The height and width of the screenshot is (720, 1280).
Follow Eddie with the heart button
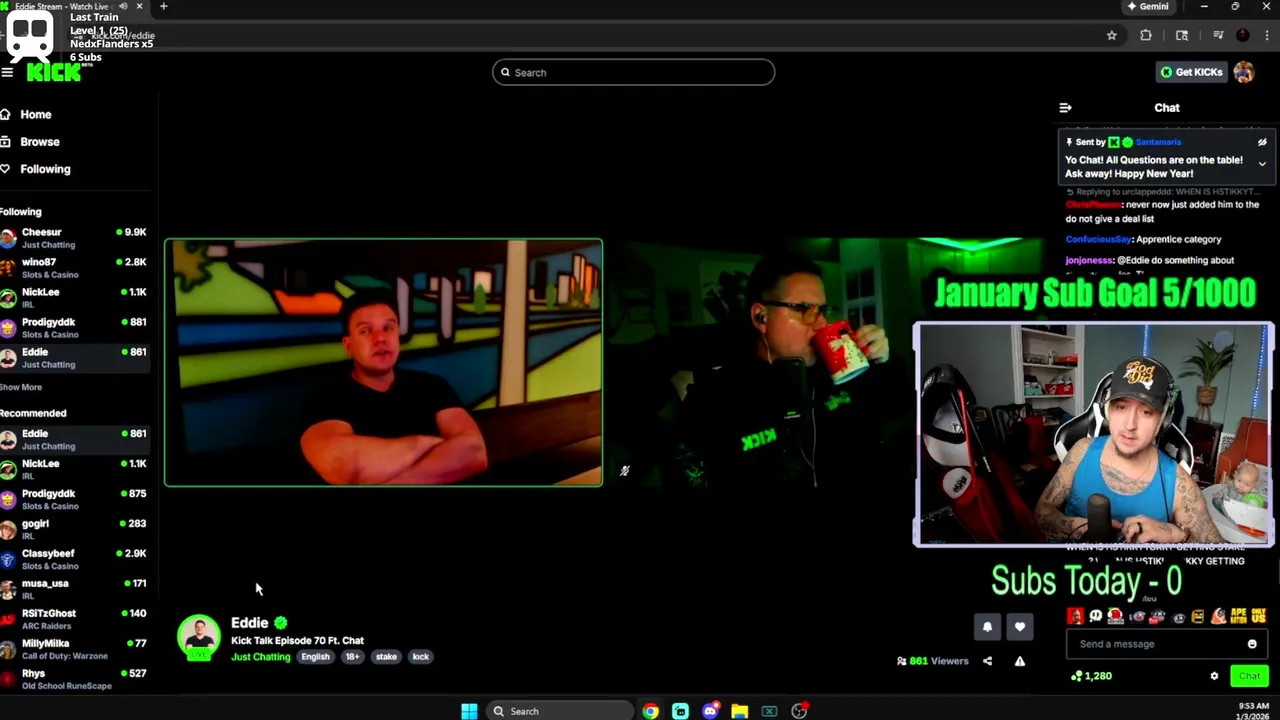pyautogui.click(x=1019, y=627)
